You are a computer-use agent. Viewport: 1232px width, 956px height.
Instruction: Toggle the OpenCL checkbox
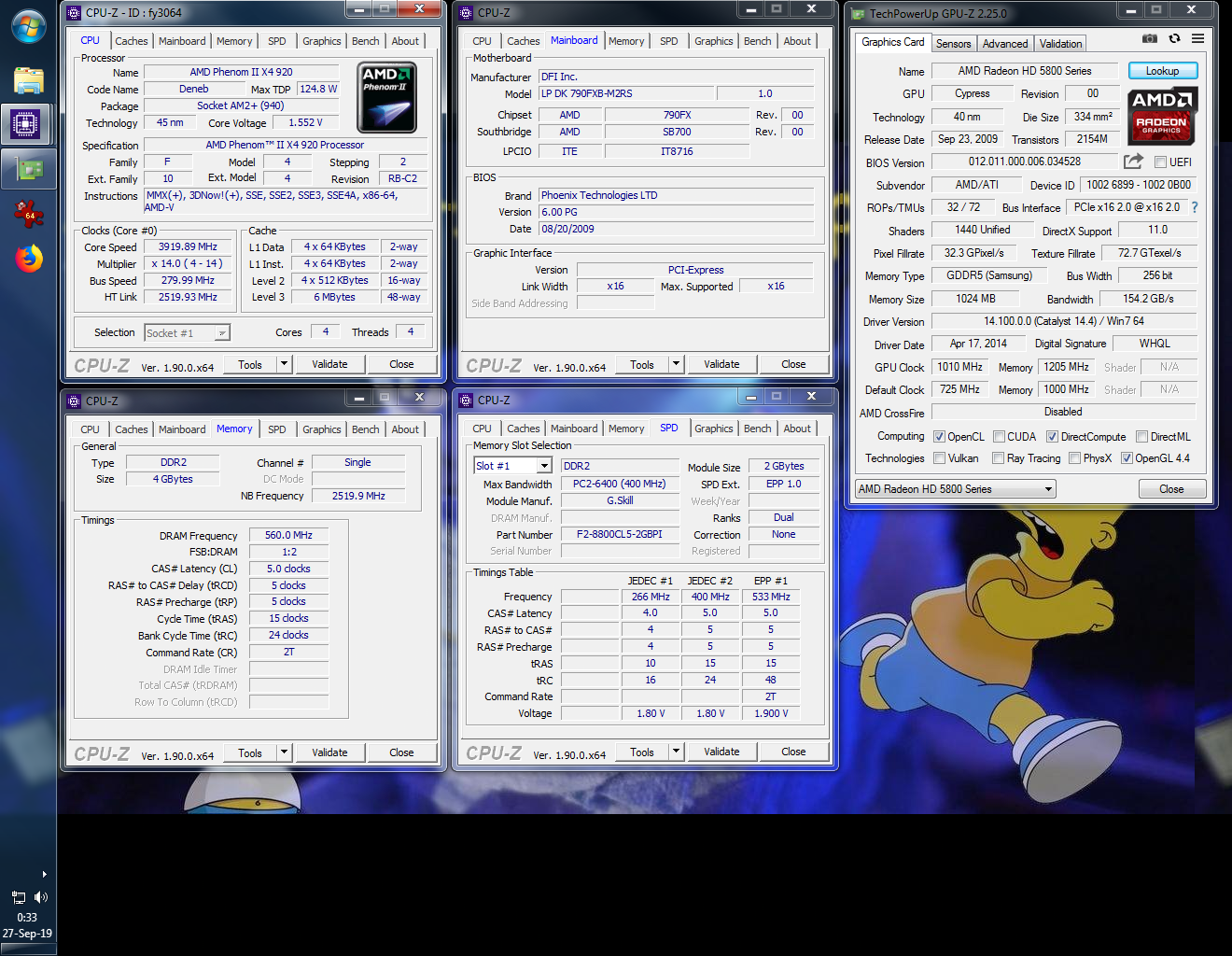939,436
